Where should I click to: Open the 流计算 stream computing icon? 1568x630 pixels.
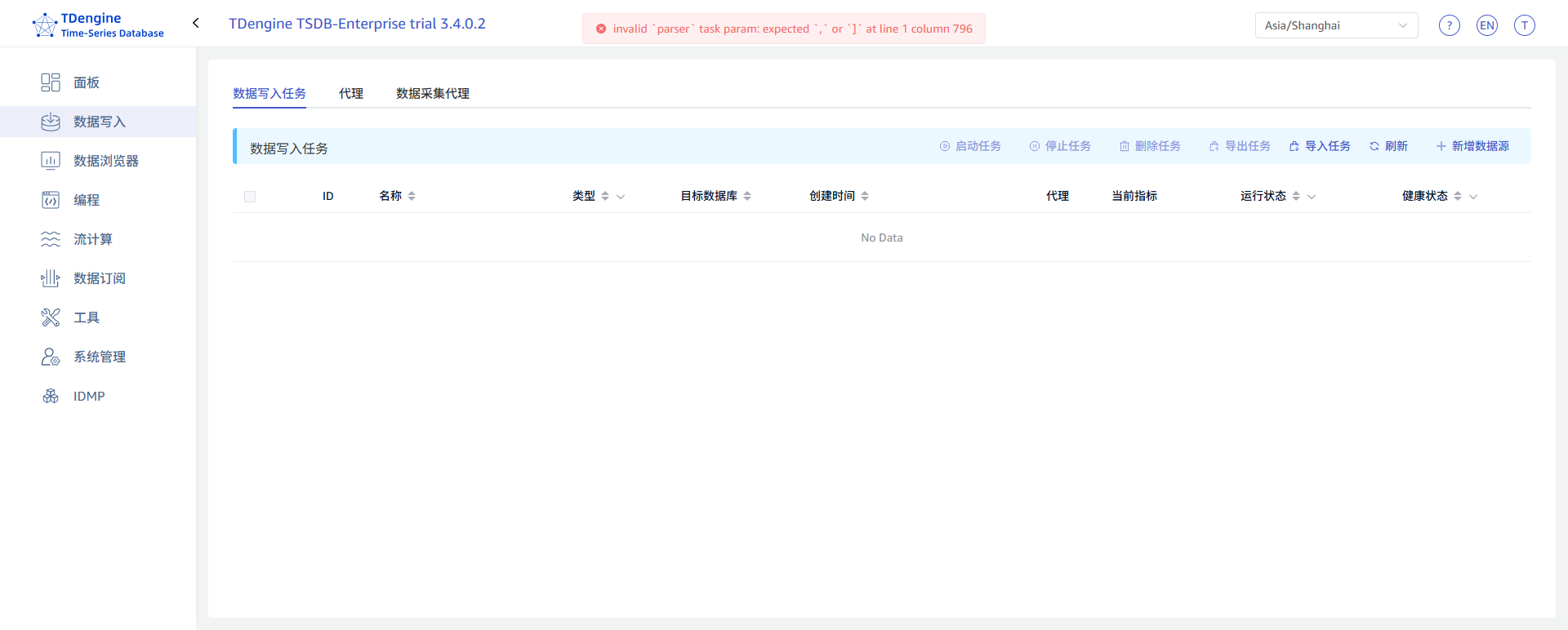tap(51, 239)
